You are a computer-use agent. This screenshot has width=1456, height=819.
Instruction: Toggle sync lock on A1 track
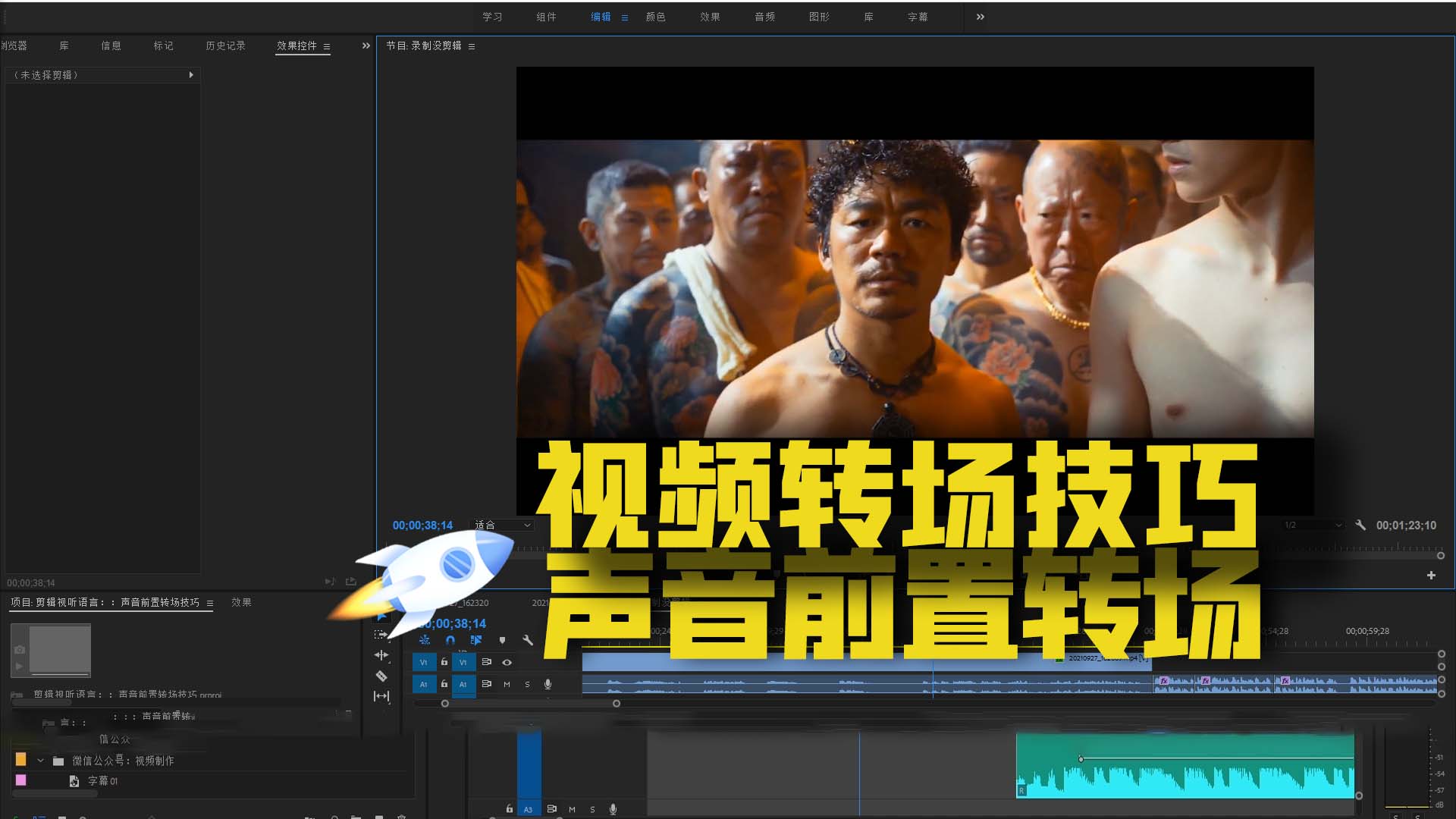tap(487, 684)
